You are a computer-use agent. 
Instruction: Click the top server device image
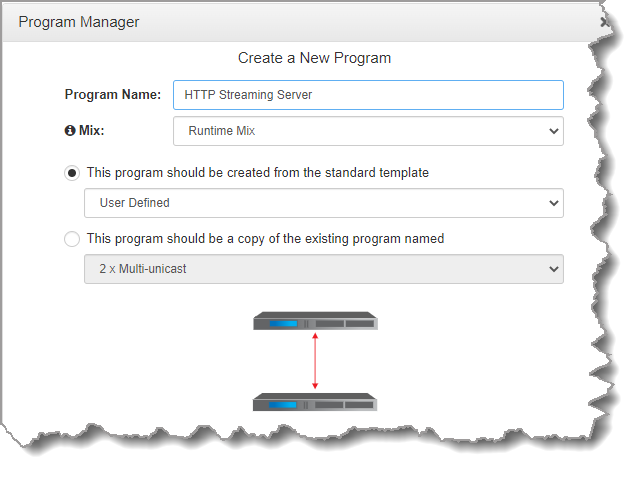(x=315, y=321)
